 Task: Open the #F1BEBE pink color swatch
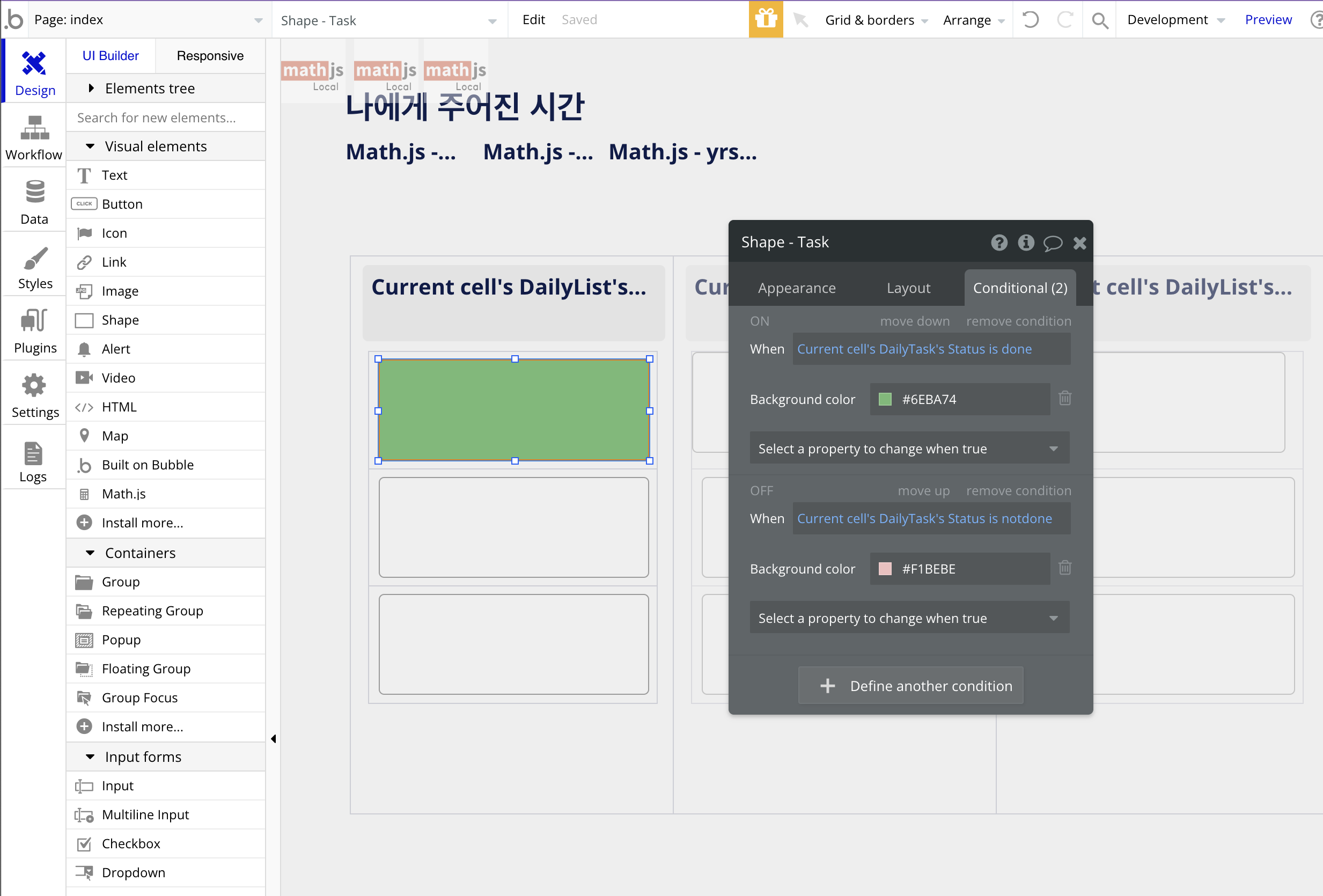885,568
